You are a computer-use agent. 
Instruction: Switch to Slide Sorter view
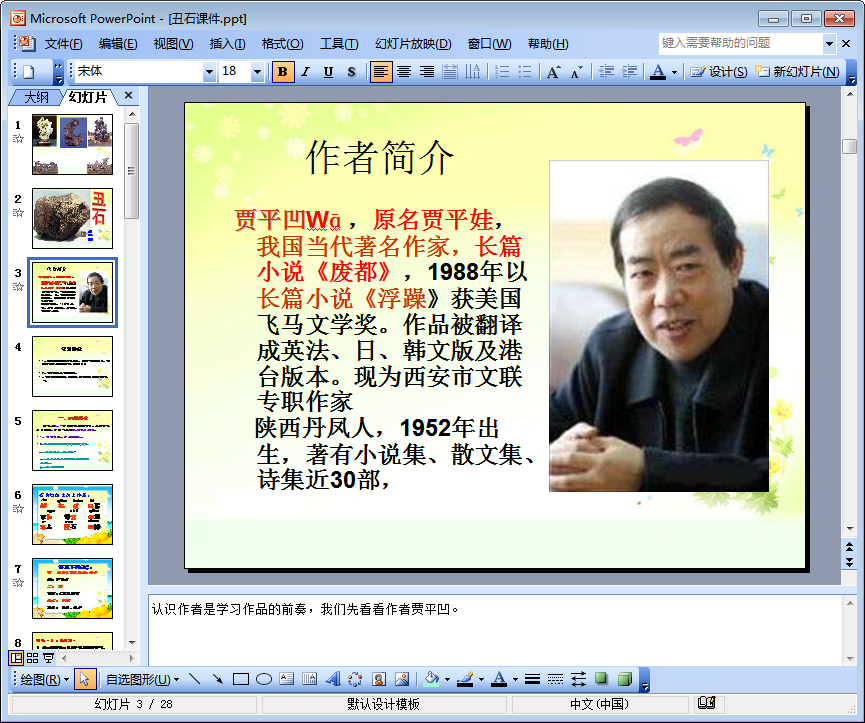[x=33, y=658]
